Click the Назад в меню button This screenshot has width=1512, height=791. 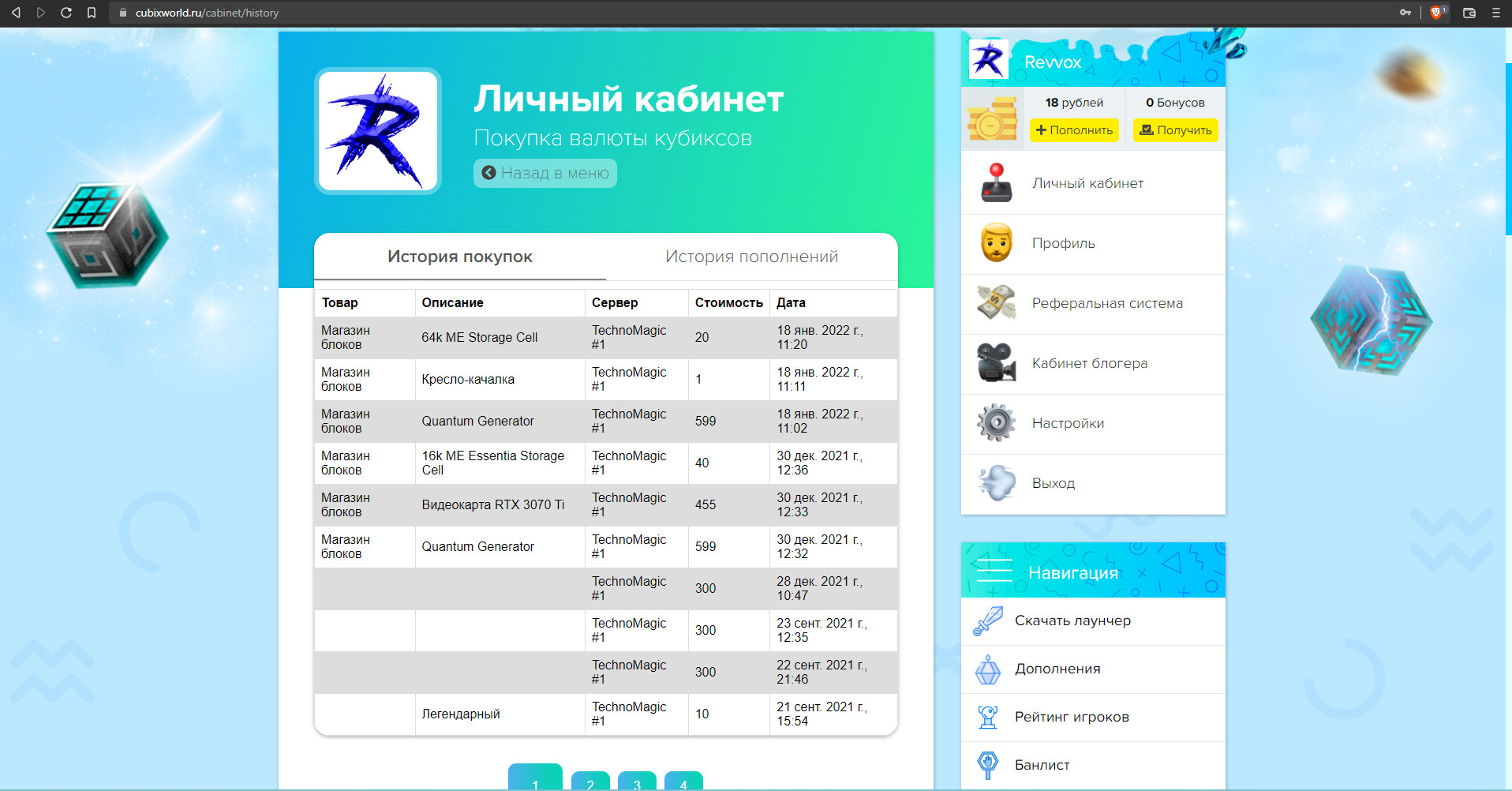(545, 173)
